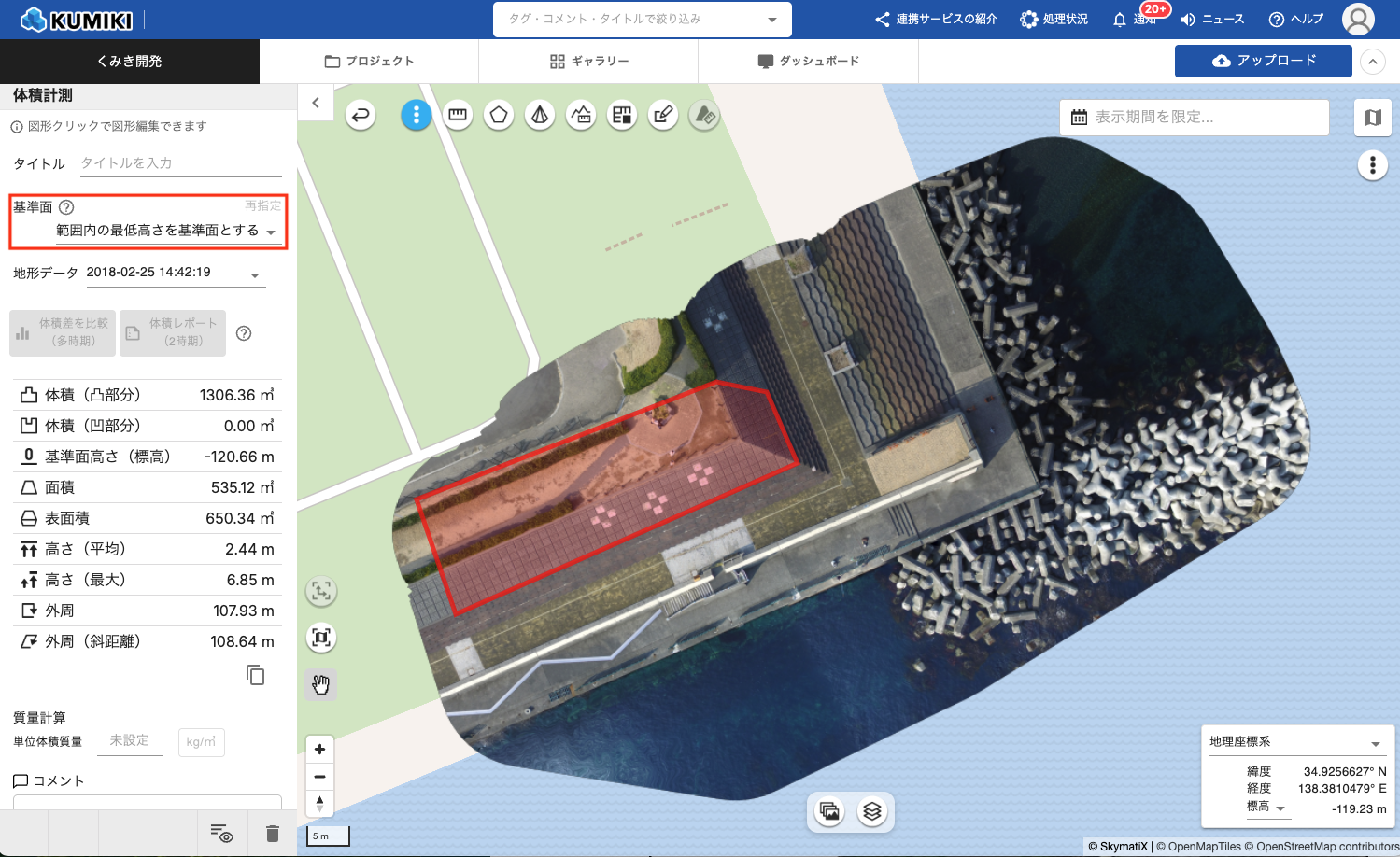Viewport: 1400px width, 857px height.
Task: Open the ダッシュボード tab
Action: [x=808, y=62]
